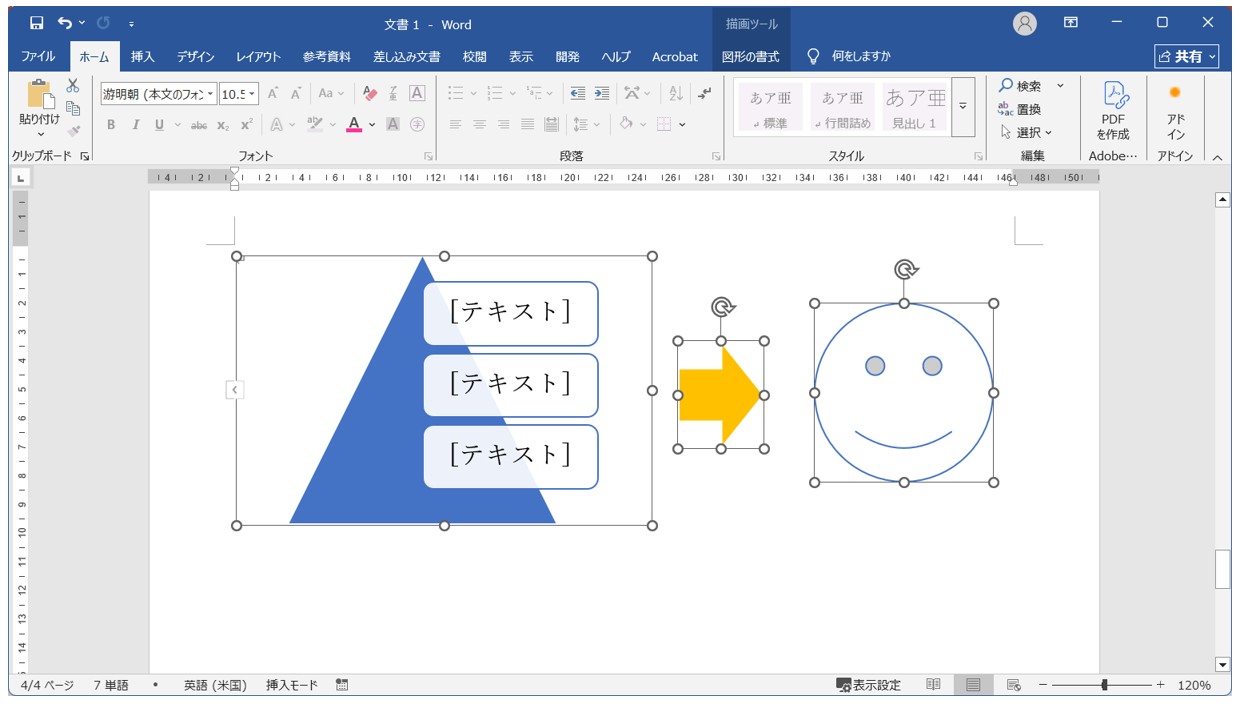
Task: Click the Decrease Indent icon
Action: 577,94
